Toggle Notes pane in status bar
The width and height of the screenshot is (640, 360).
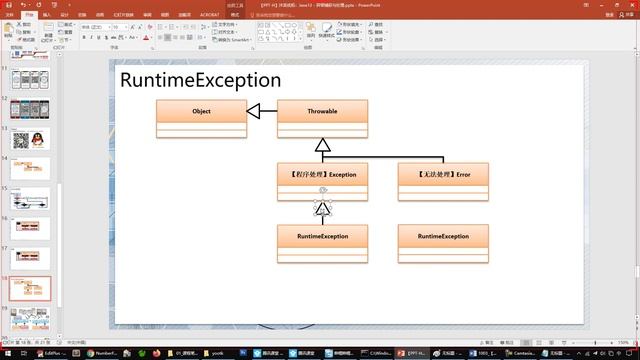pos(487,343)
